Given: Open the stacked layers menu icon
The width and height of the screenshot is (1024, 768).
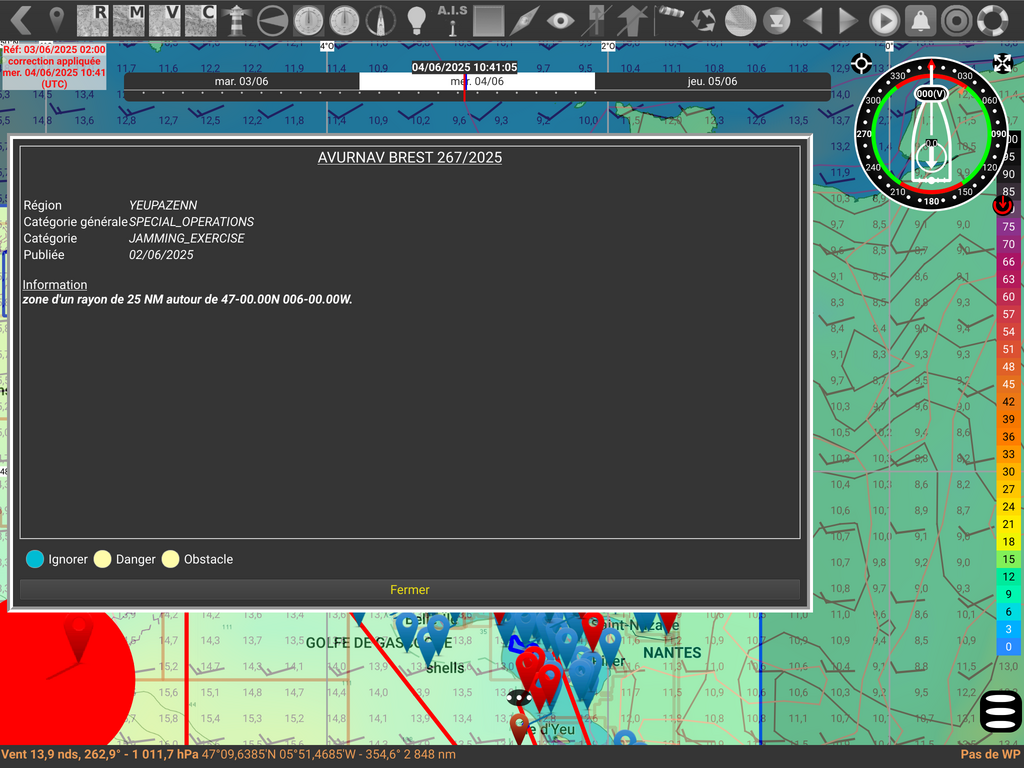Looking at the screenshot, I should pos(1001,711).
